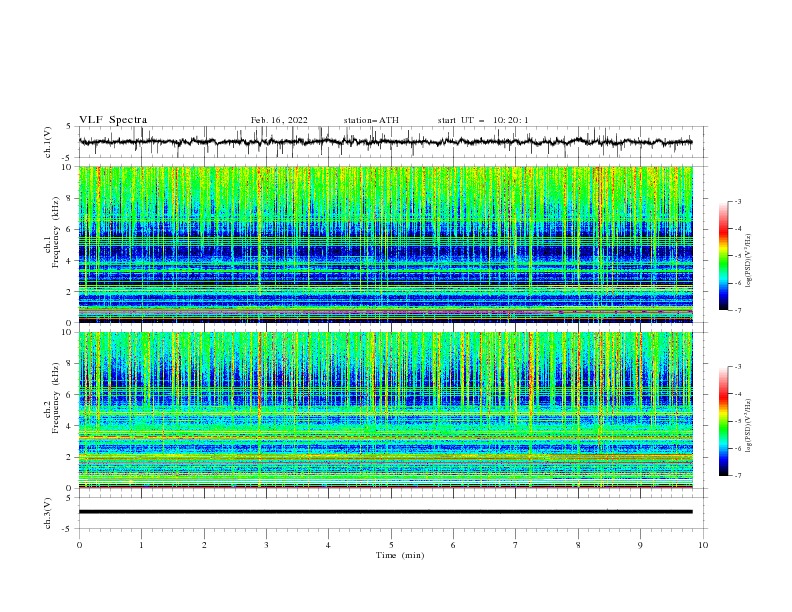This screenshot has height=612, width=792.
Task: Click time axis tick label '1'
Action: pos(141,545)
